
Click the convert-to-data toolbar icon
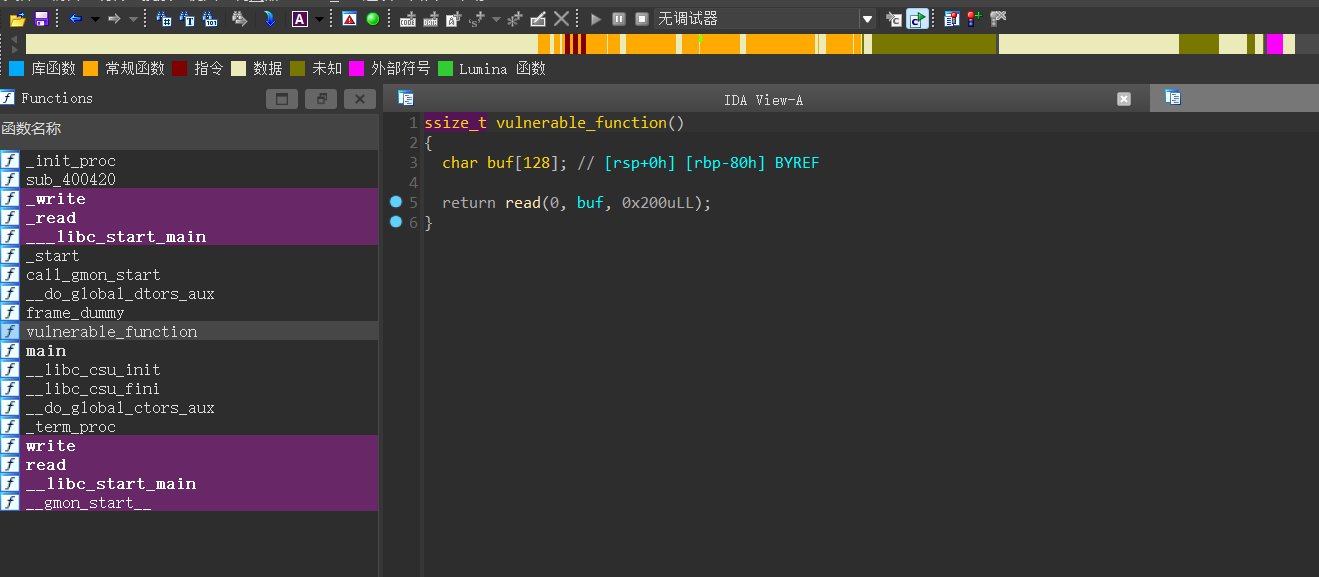tap(431, 19)
